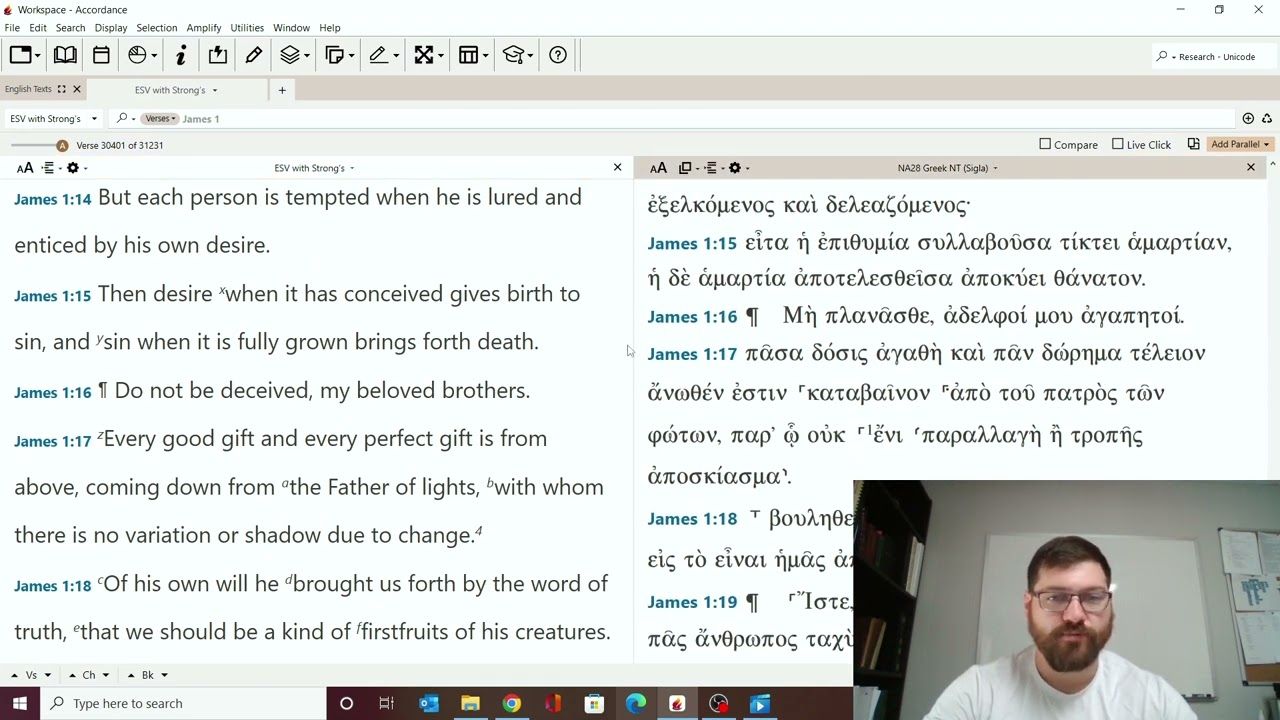
Task: Expand the English Texts zone fullscreen icon
Action: [x=61, y=89]
